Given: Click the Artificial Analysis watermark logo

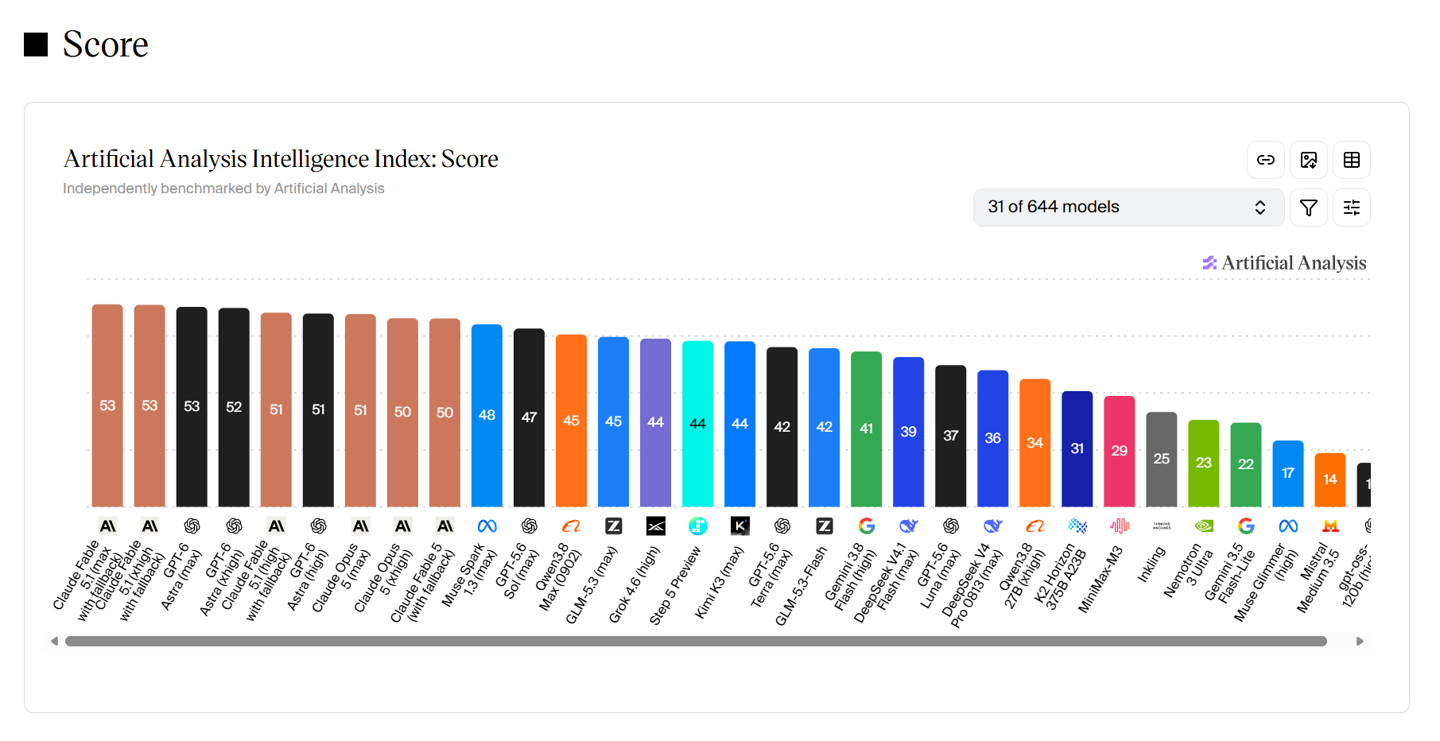Looking at the screenshot, I should pyautogui.click(x=1284, y=263).
